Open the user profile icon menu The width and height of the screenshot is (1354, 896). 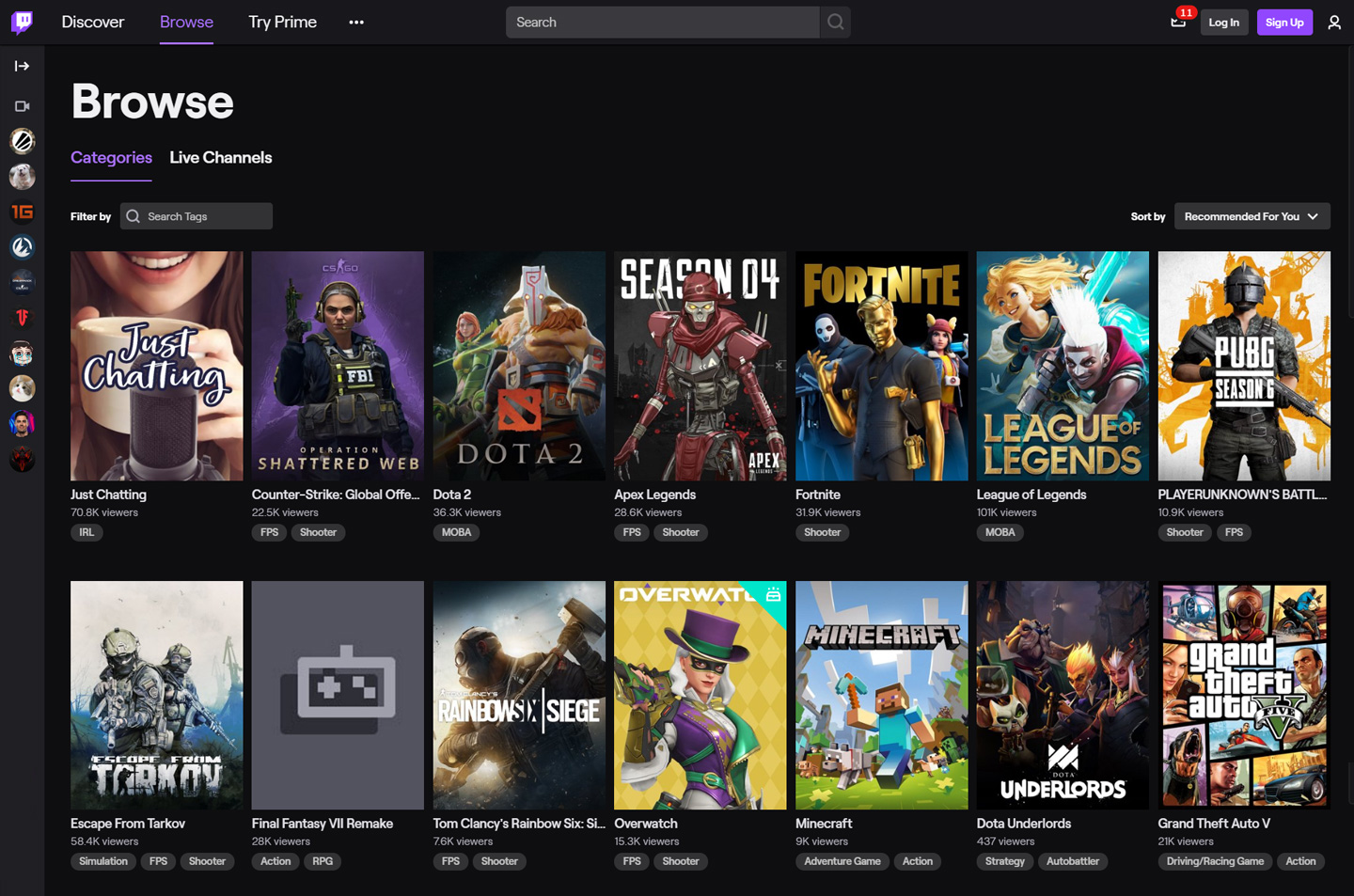click(1334, 22)
